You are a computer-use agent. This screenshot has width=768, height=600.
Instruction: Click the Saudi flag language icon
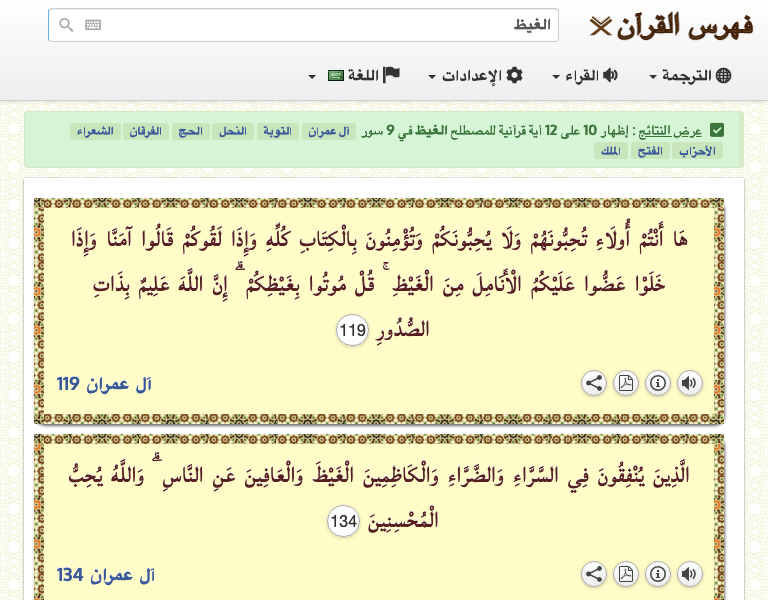point(336,75)
